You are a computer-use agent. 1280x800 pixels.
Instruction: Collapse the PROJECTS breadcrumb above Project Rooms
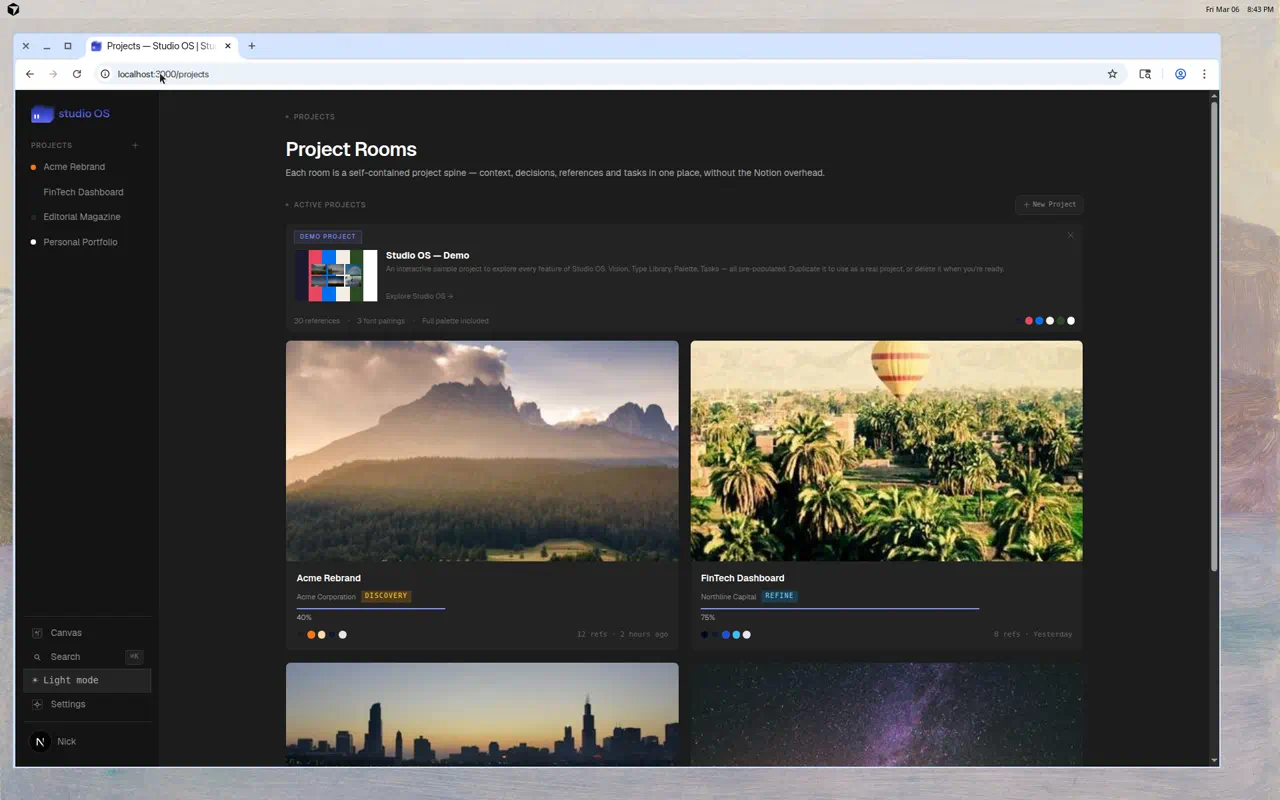309,116
